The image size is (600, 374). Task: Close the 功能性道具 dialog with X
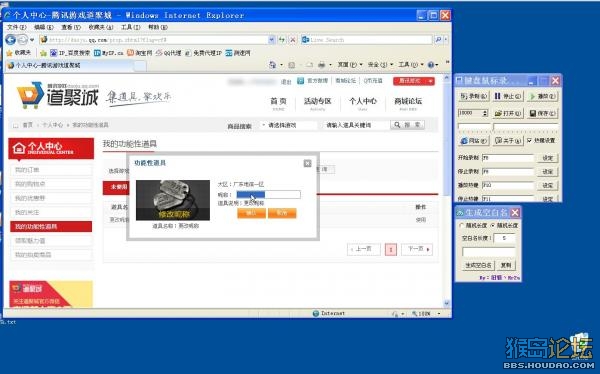307,163
